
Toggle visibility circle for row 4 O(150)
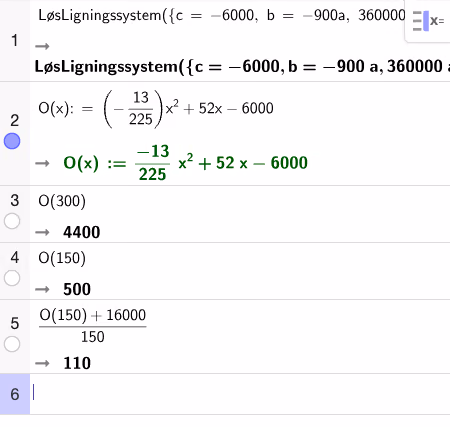12,278
